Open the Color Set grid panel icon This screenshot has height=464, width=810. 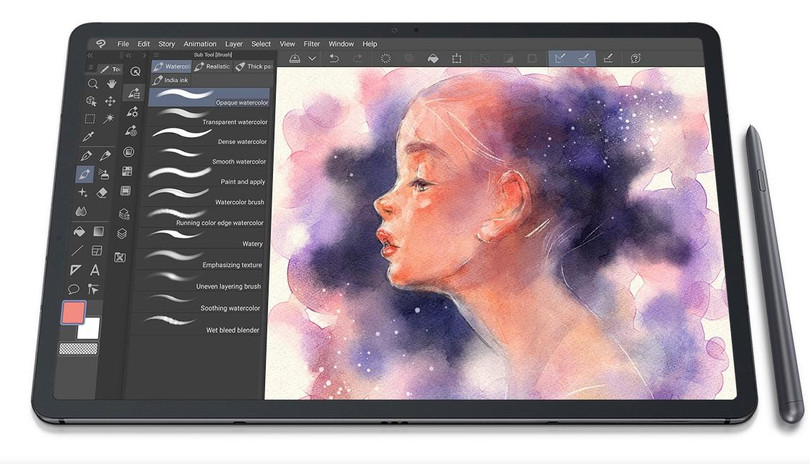coord(127,171)
